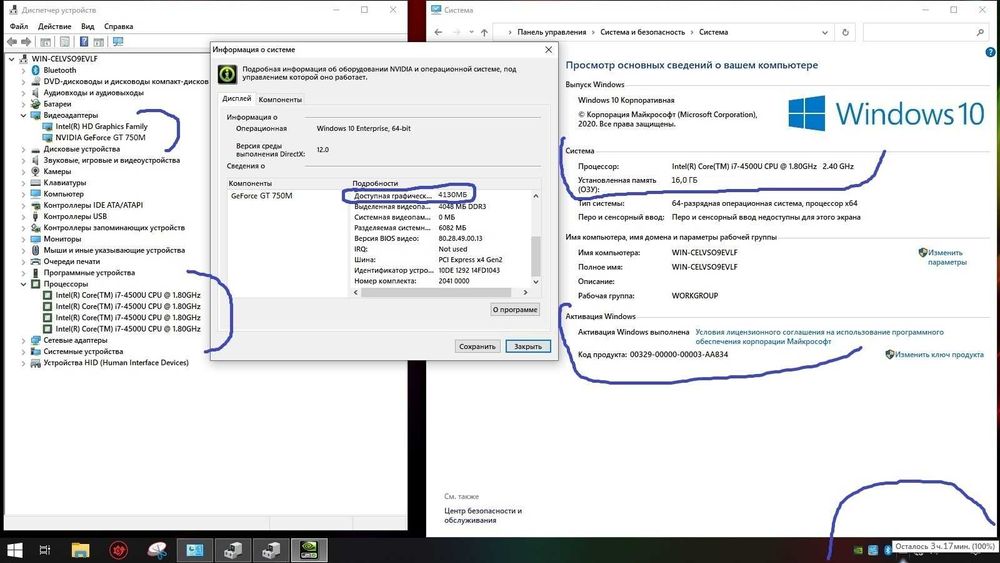Collapse the WIN-CELVSO9EVLF root node
The width and height of the screenshot is (1000, 563).
click(x=11, y=59)
